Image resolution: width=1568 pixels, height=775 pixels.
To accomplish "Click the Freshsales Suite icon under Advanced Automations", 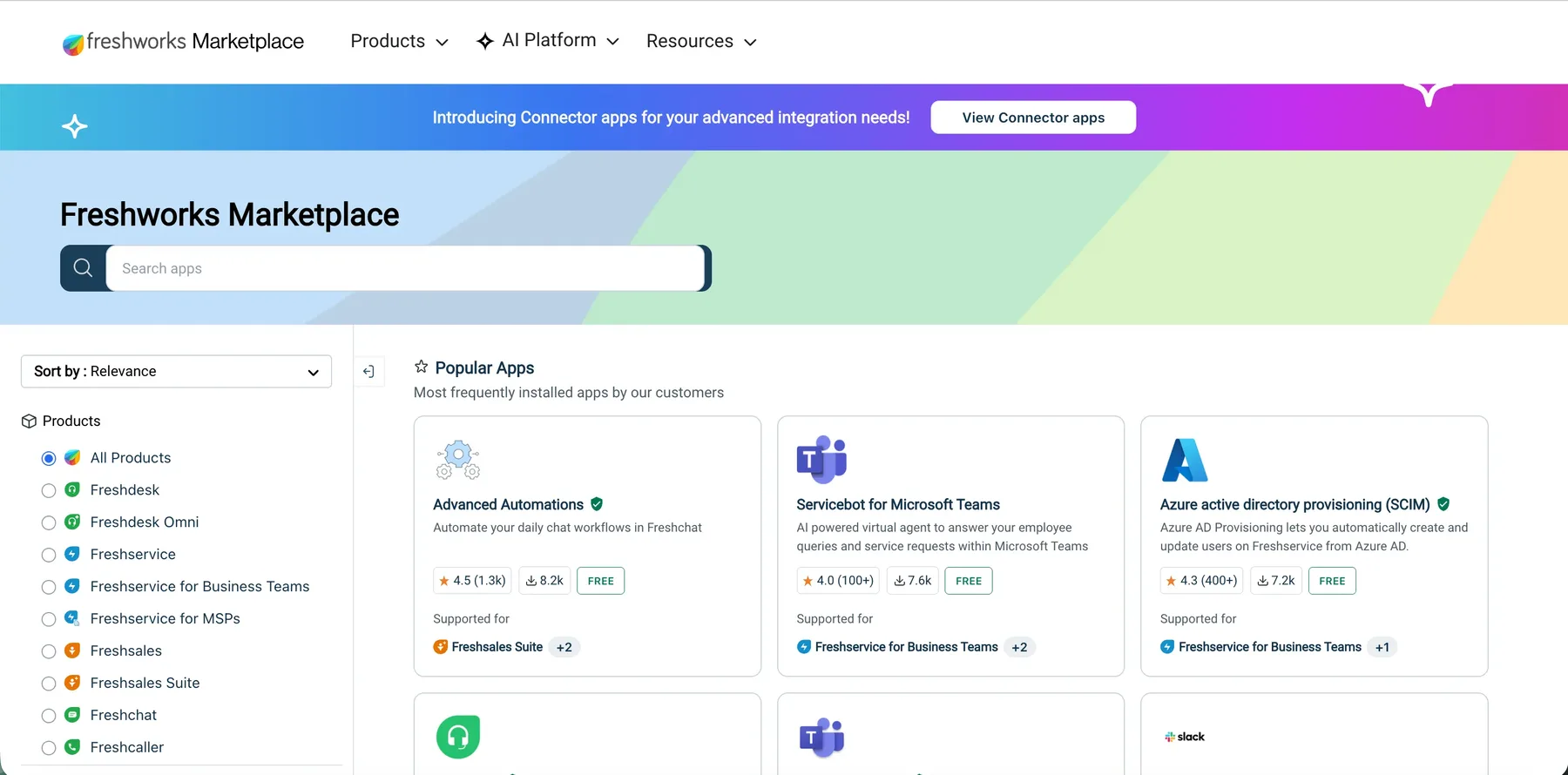I will click(x=441, y=647).
